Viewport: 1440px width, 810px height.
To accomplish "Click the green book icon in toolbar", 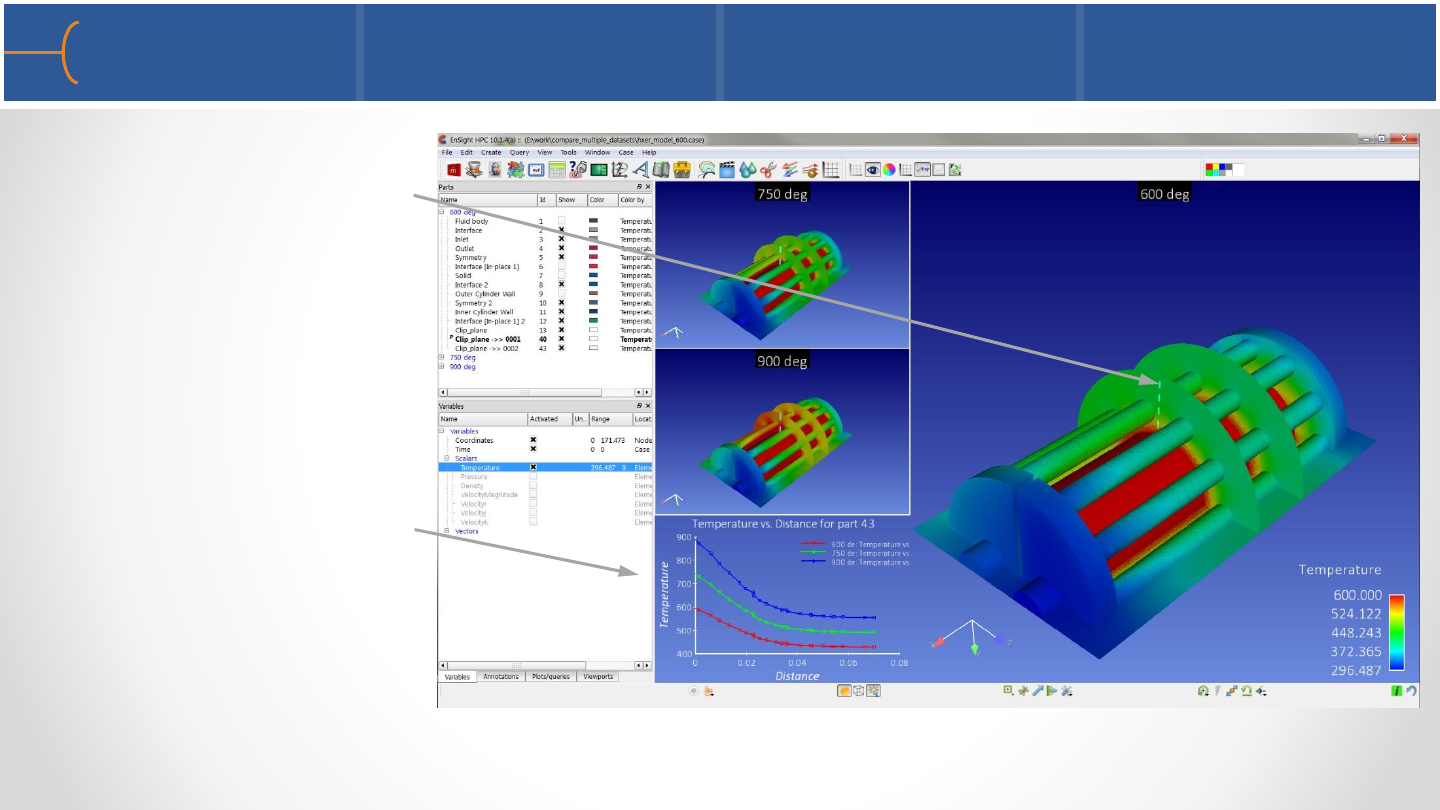I will [x=661, y=170].
